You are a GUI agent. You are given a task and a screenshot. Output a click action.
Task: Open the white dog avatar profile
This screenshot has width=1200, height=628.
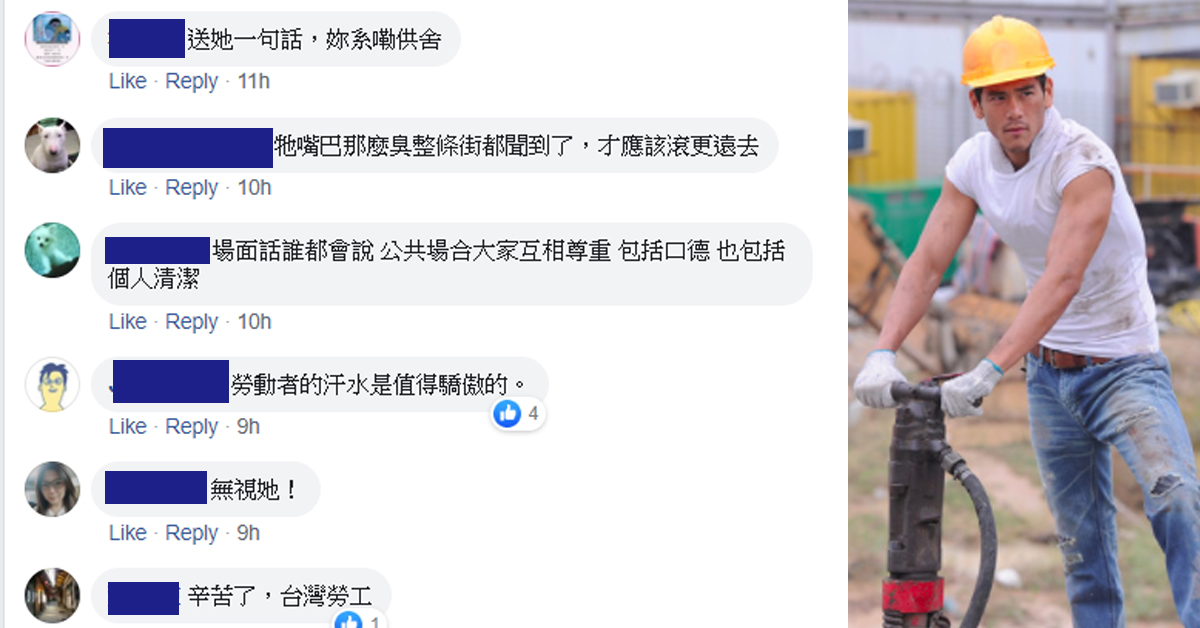click(52, 146)
